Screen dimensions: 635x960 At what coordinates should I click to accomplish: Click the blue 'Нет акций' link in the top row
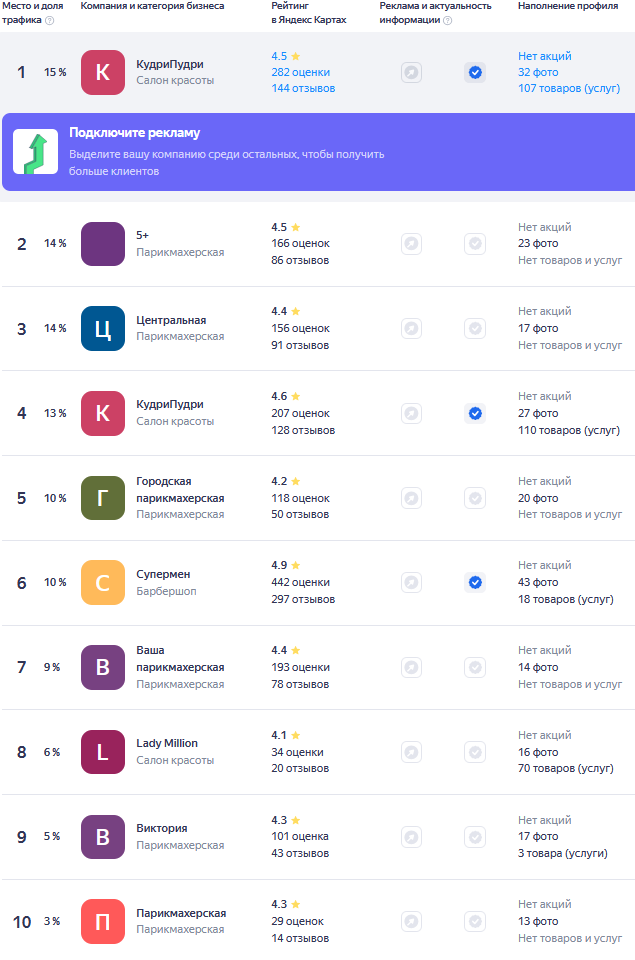point(544,56)
